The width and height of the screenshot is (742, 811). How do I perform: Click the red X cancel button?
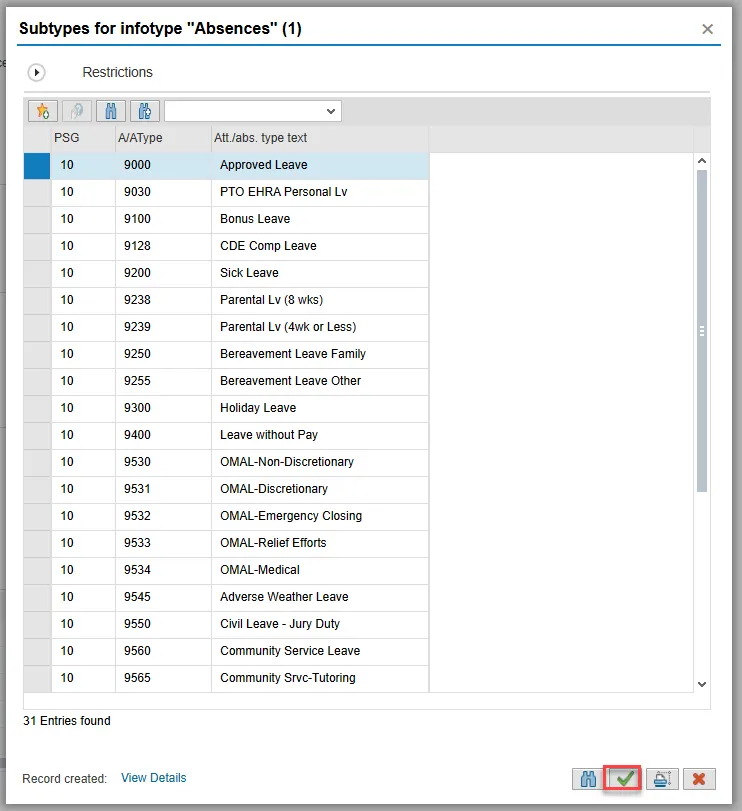coord(698,778)
